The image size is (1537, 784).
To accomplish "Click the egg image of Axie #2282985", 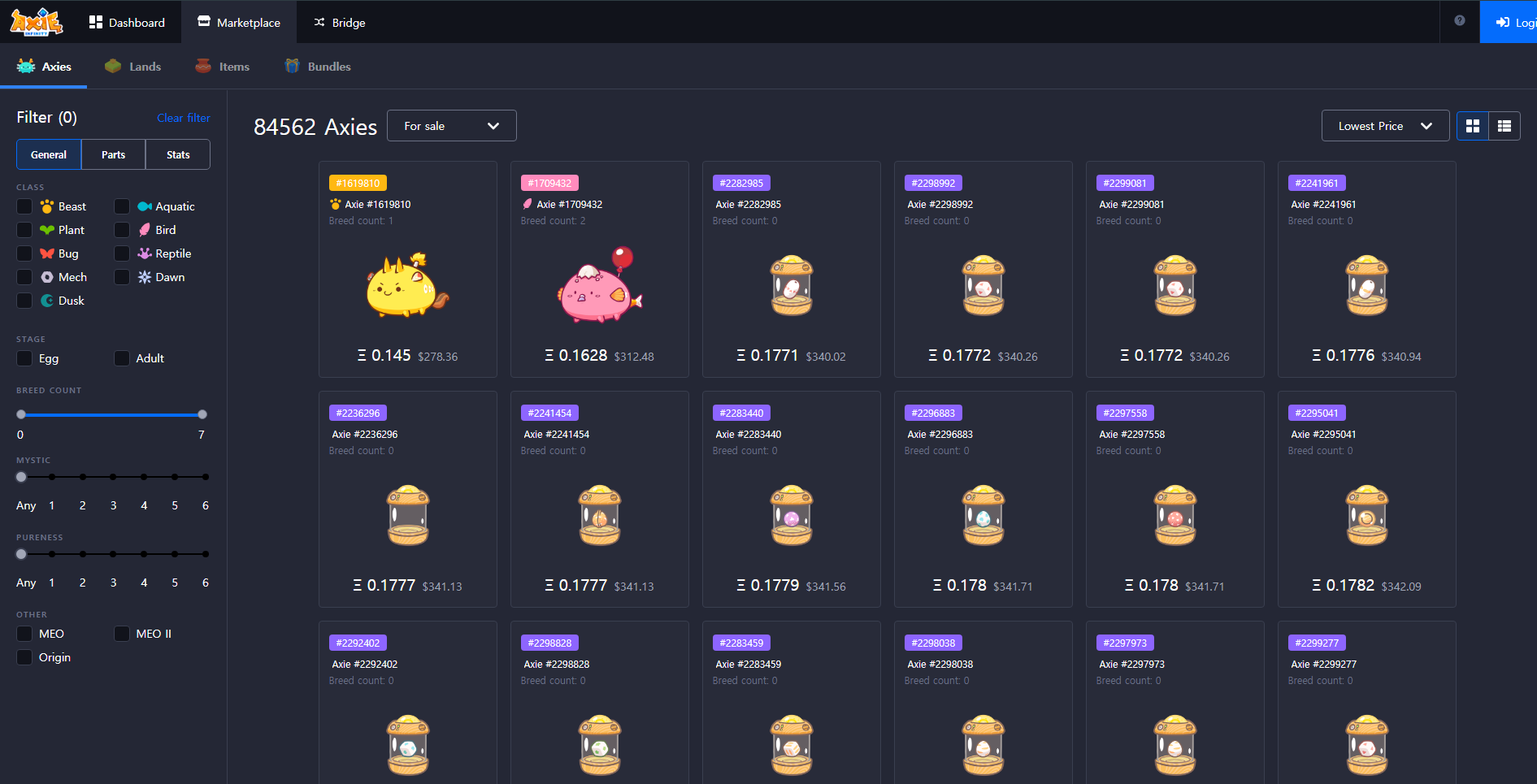I will pos(792,285).
